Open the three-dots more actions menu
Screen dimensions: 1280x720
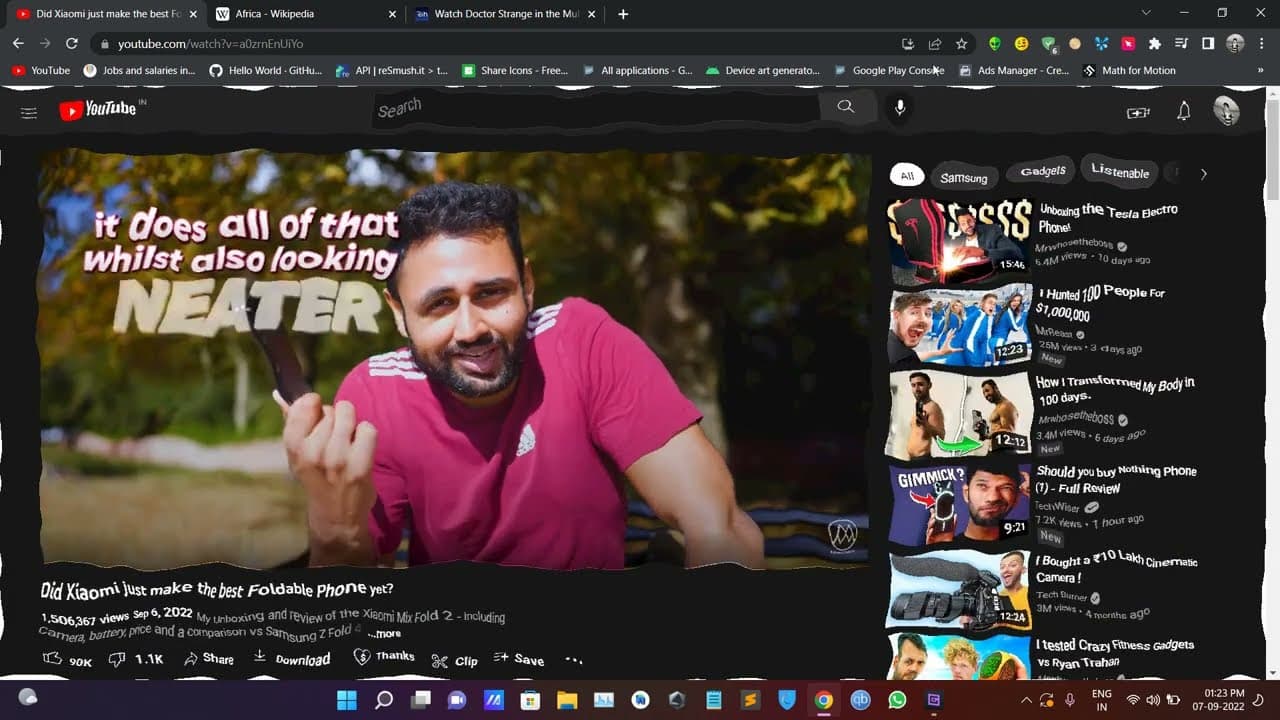pyautogui.click(x=573, y=660)
